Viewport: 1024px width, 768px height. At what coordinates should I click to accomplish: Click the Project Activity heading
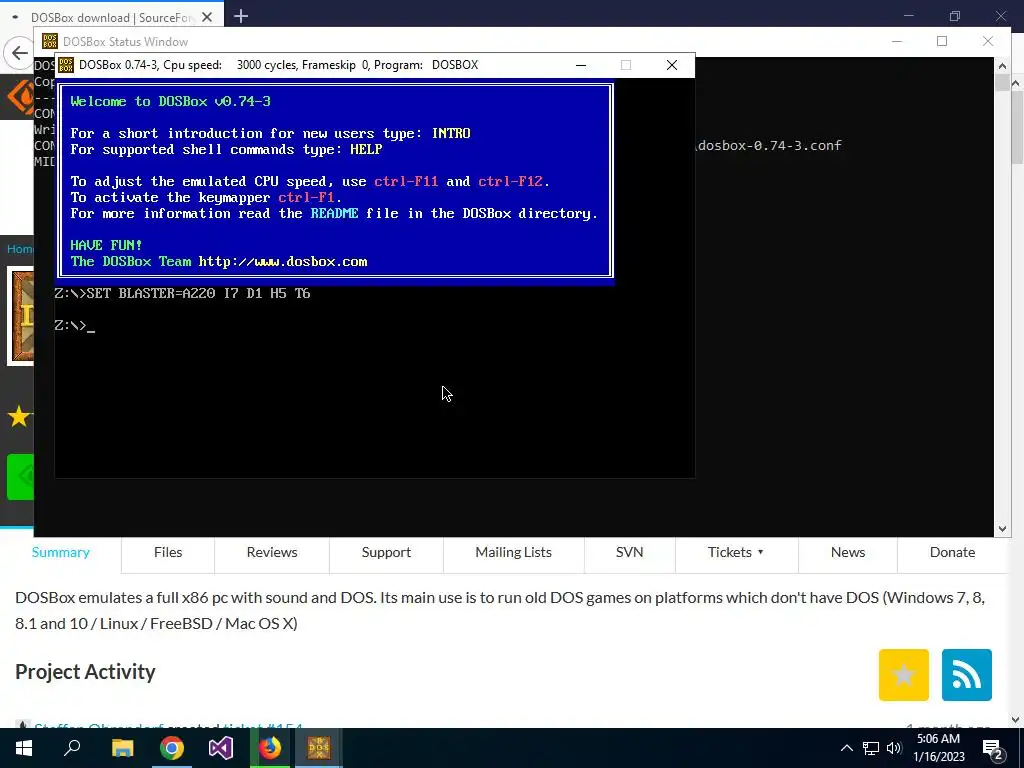coord(85,671)
